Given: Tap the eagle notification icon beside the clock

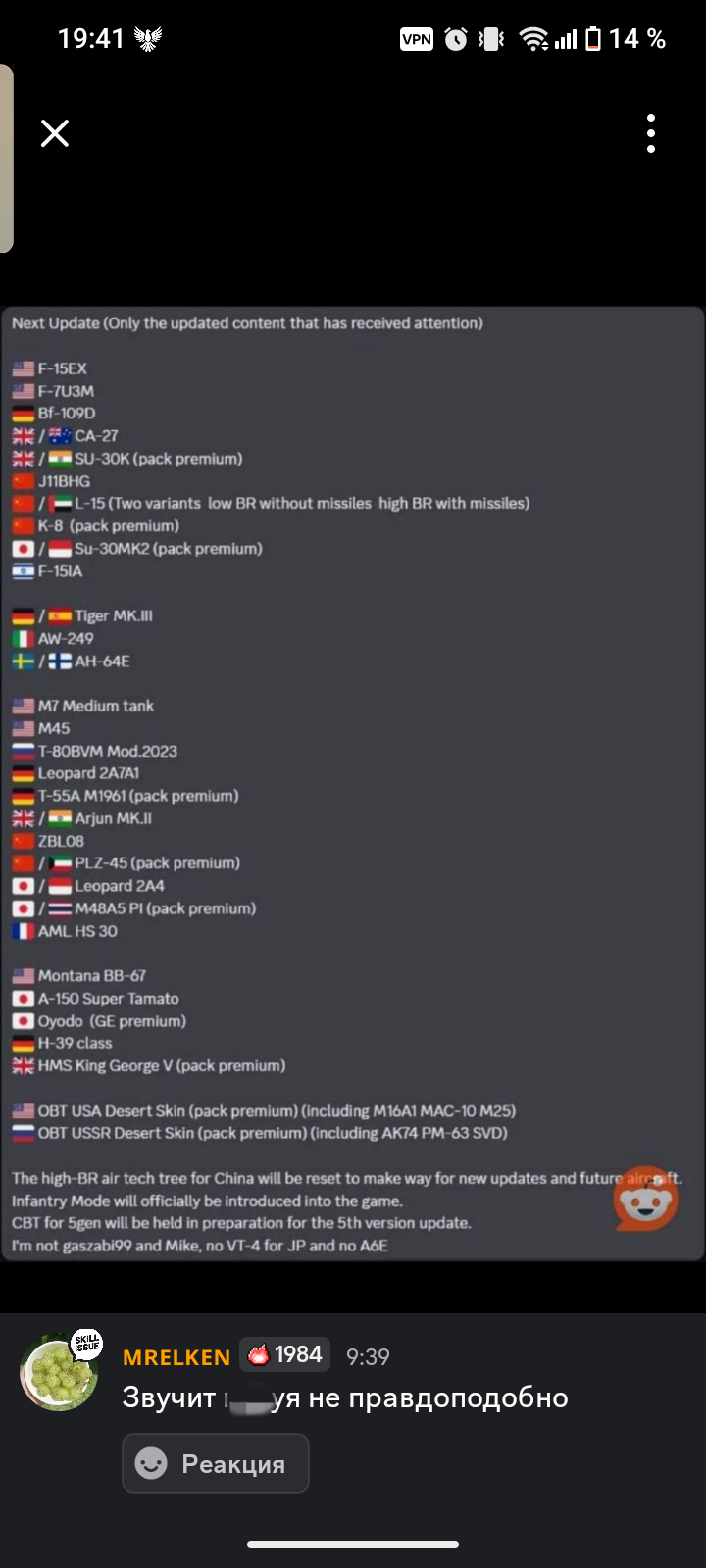Looking at the screenshot, I should (x=148, y=39).
